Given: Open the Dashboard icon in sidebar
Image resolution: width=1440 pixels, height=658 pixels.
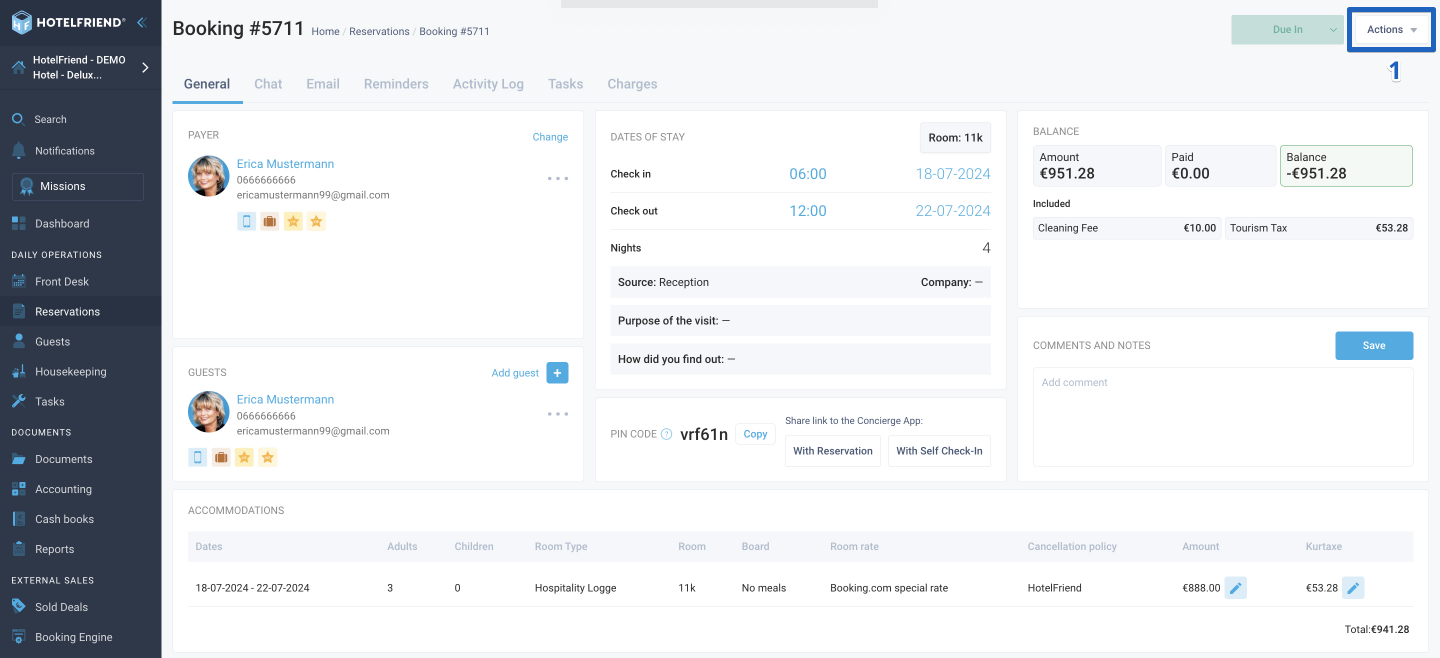Looking at the screenshot, I should (x=18, y=223).
